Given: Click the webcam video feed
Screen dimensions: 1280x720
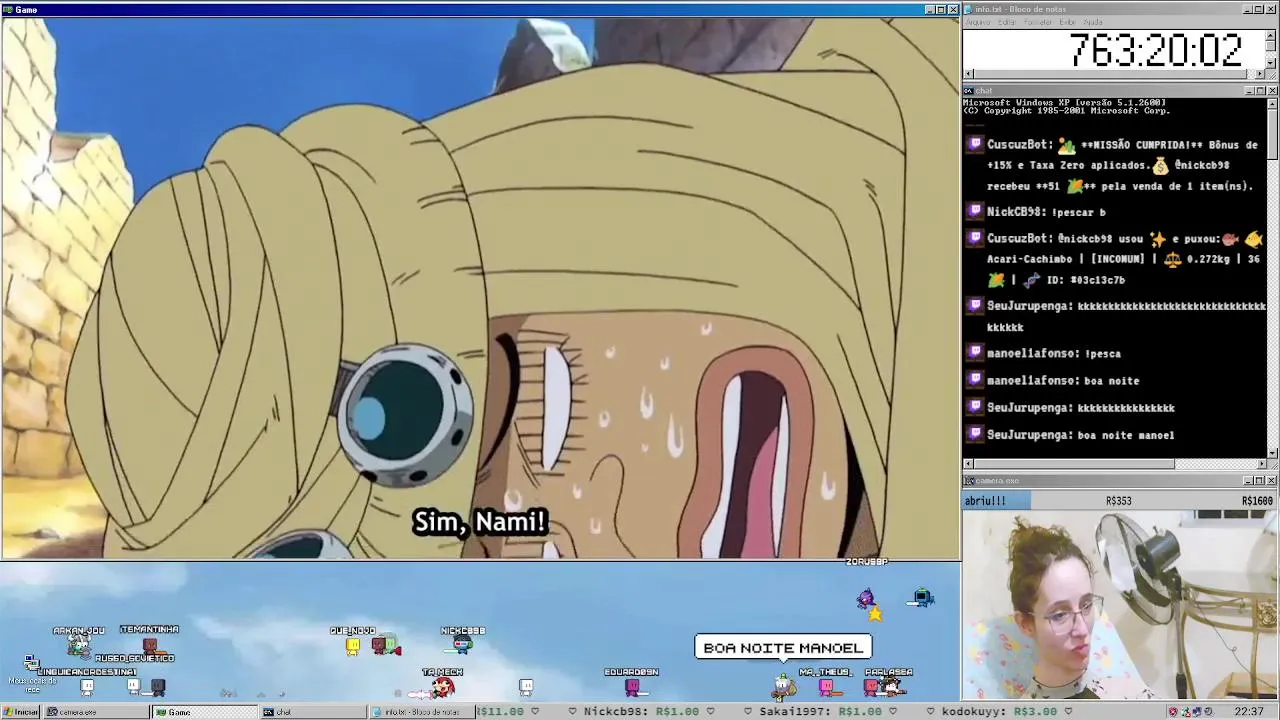Looking at the screenshot, I should 1120,605.
